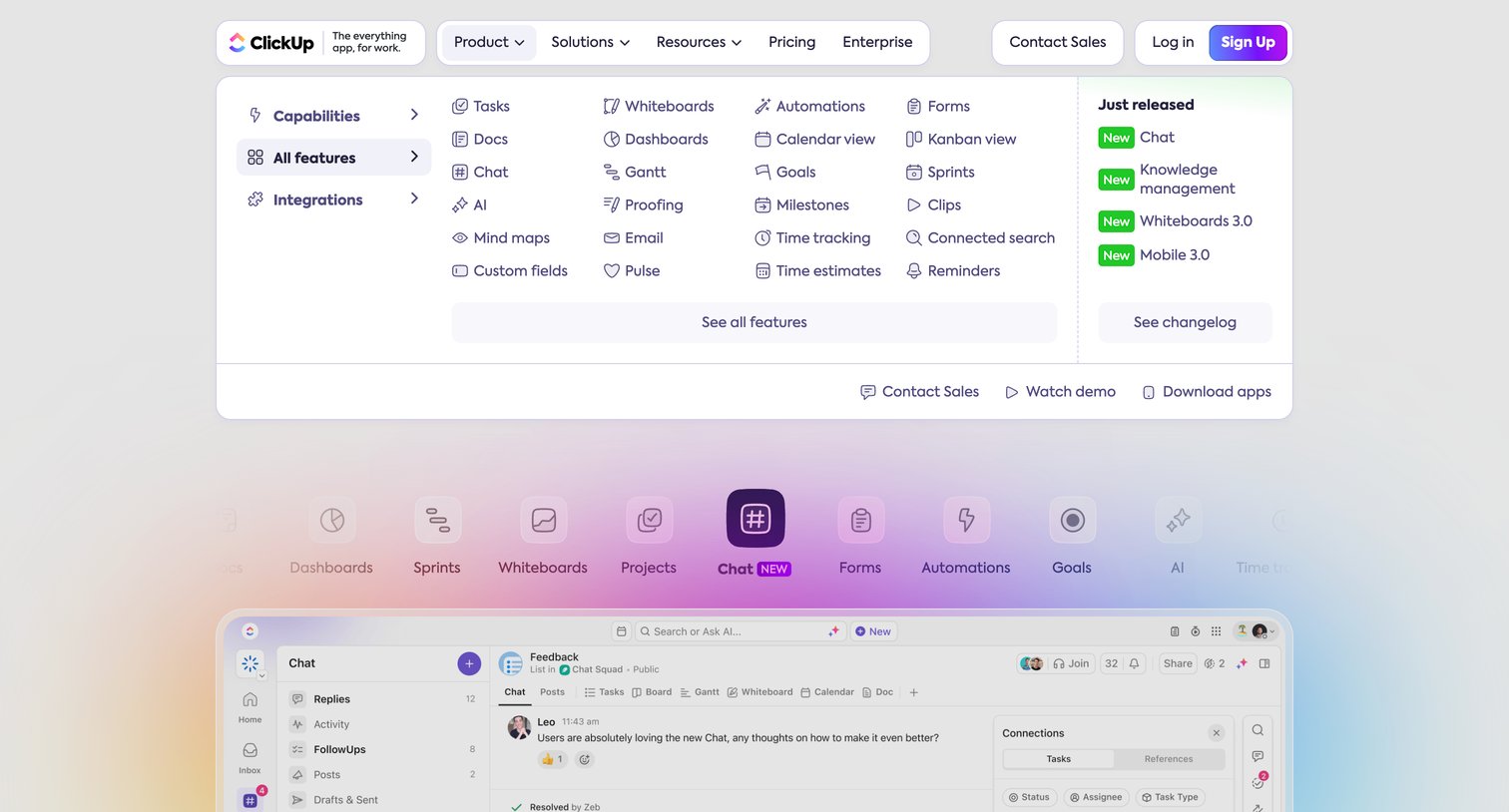Open the Tasks feature icon
The image size is (1509, 812).
(460, 106)
